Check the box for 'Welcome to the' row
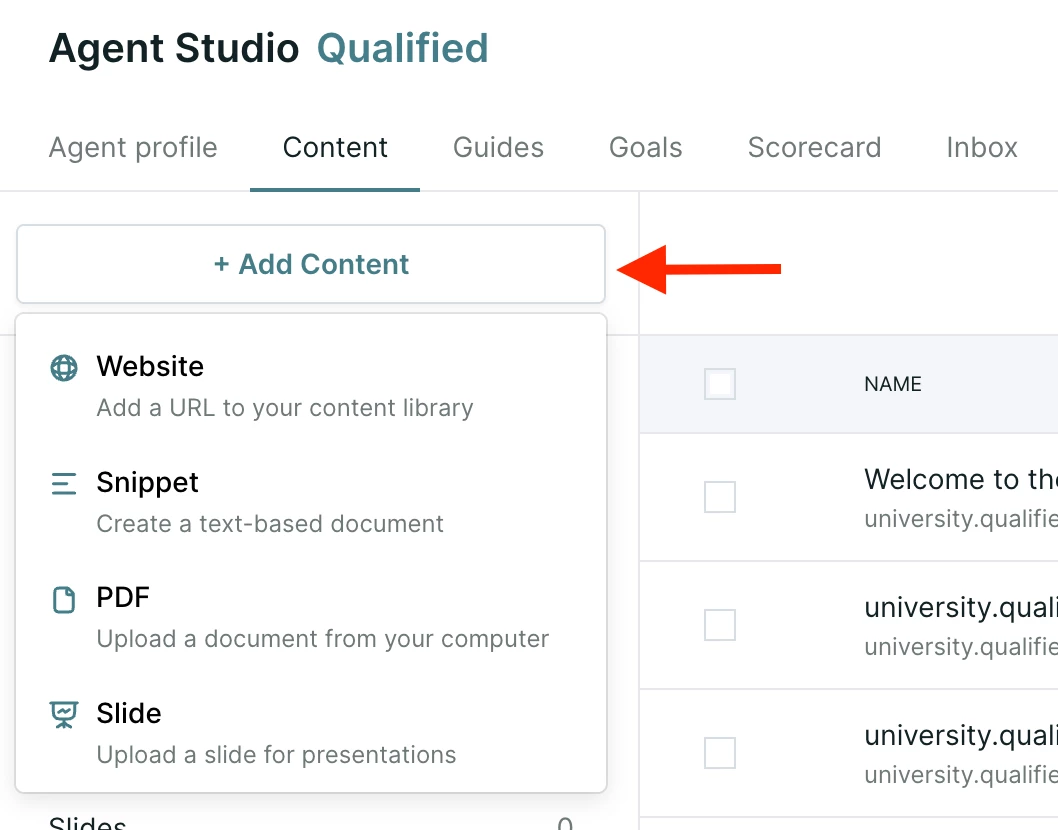Image resolution: width=1058 pixels, height=830 pixels. [x=720, y=497]
